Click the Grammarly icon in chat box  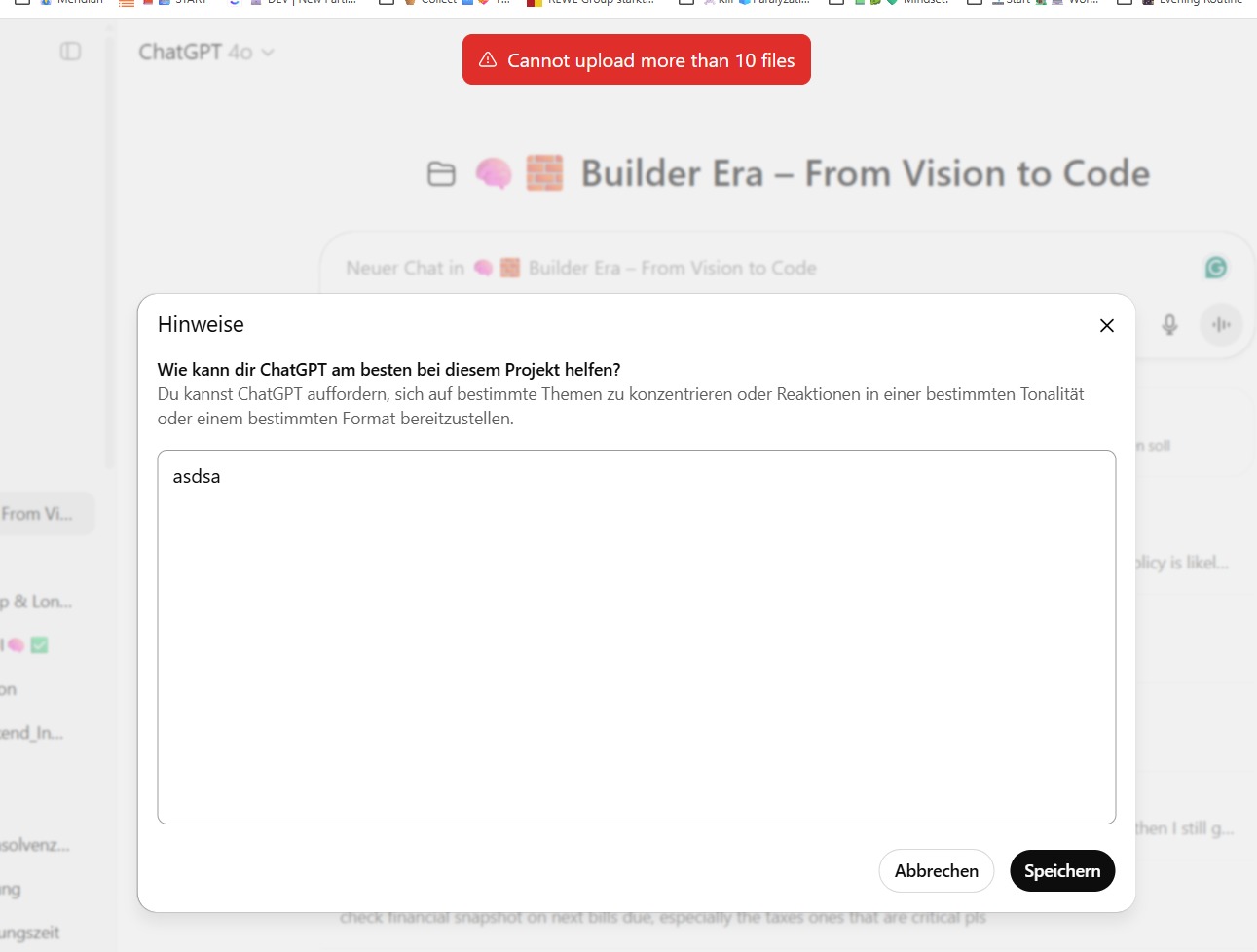[1215, 268]
